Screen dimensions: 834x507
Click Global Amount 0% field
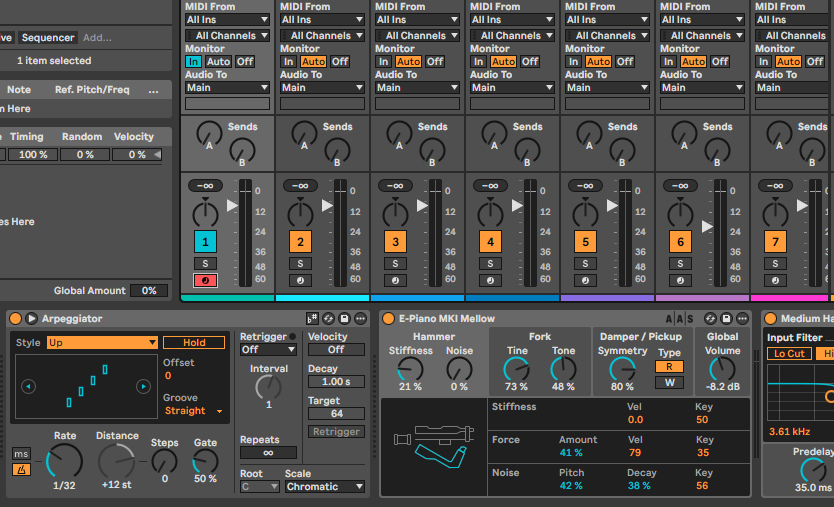[149, 290]
